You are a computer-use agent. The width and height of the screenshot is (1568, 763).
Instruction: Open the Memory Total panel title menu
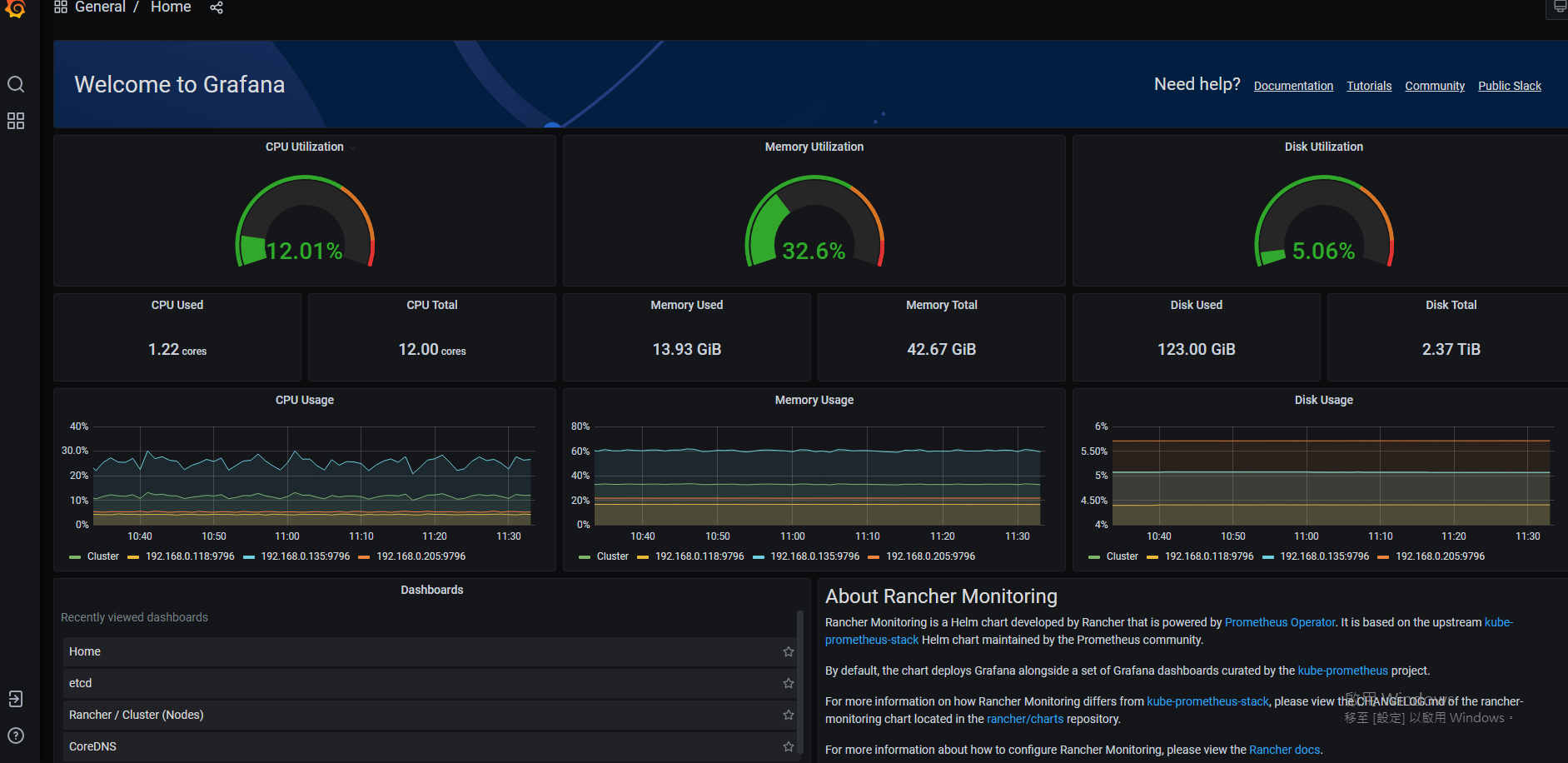coord(942,305)
